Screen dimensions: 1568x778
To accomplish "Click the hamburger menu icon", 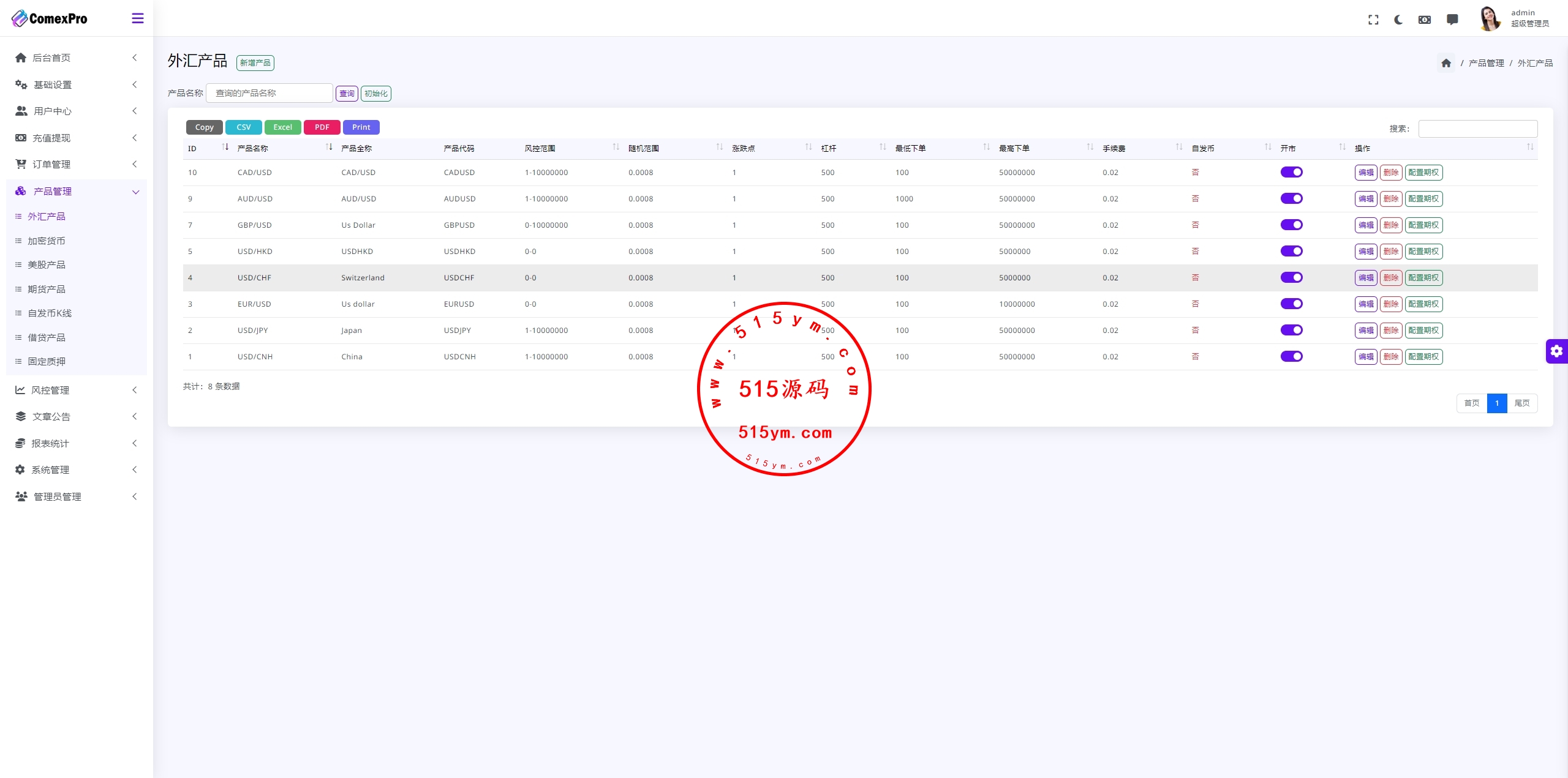I will [x=138, y=18].
